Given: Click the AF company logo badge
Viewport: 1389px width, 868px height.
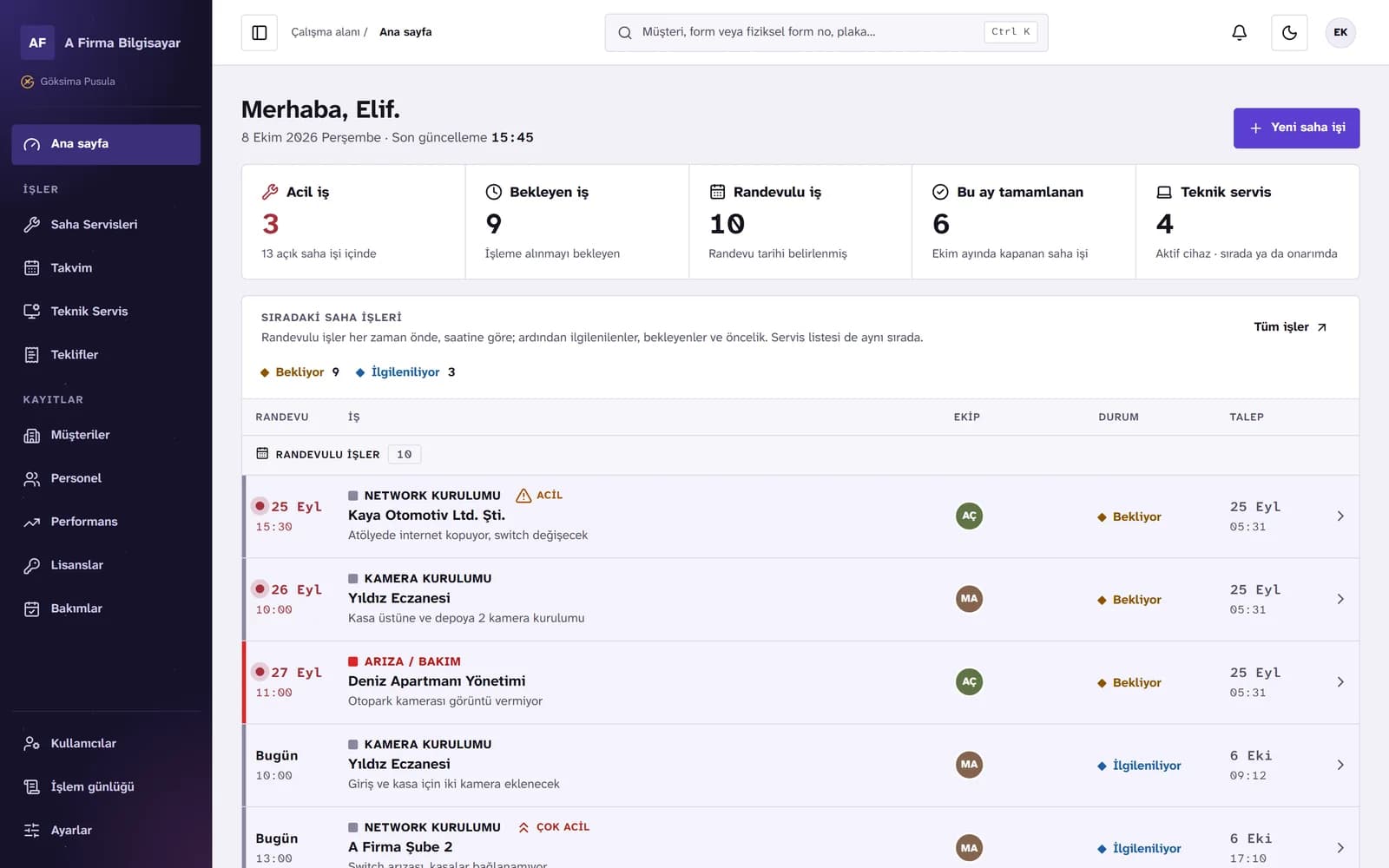Looking at the screenshot, I should pyautogui.click(x=37, y=43).
